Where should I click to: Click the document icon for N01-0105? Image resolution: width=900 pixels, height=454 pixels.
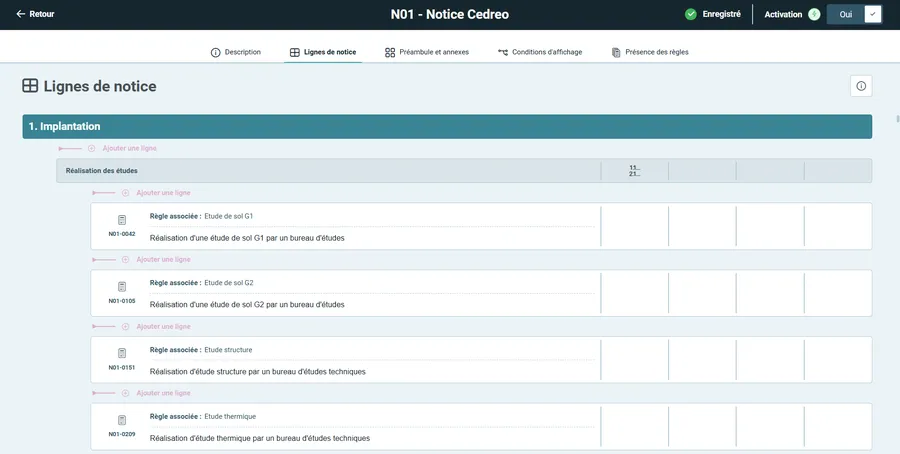click(122, 287)
